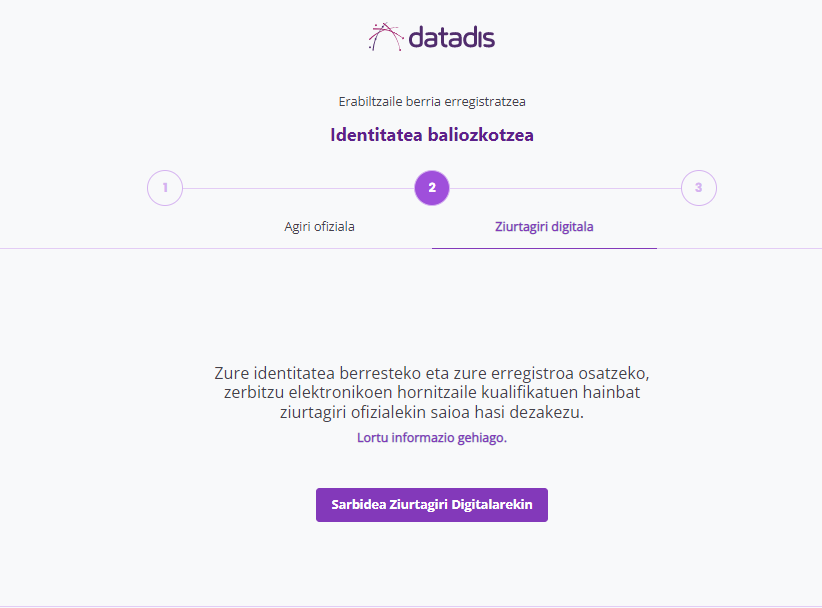Click the datadis wordmark text
Image resolution: width=822 pixels, height=608 pixels.
click(x=451, y=39)
